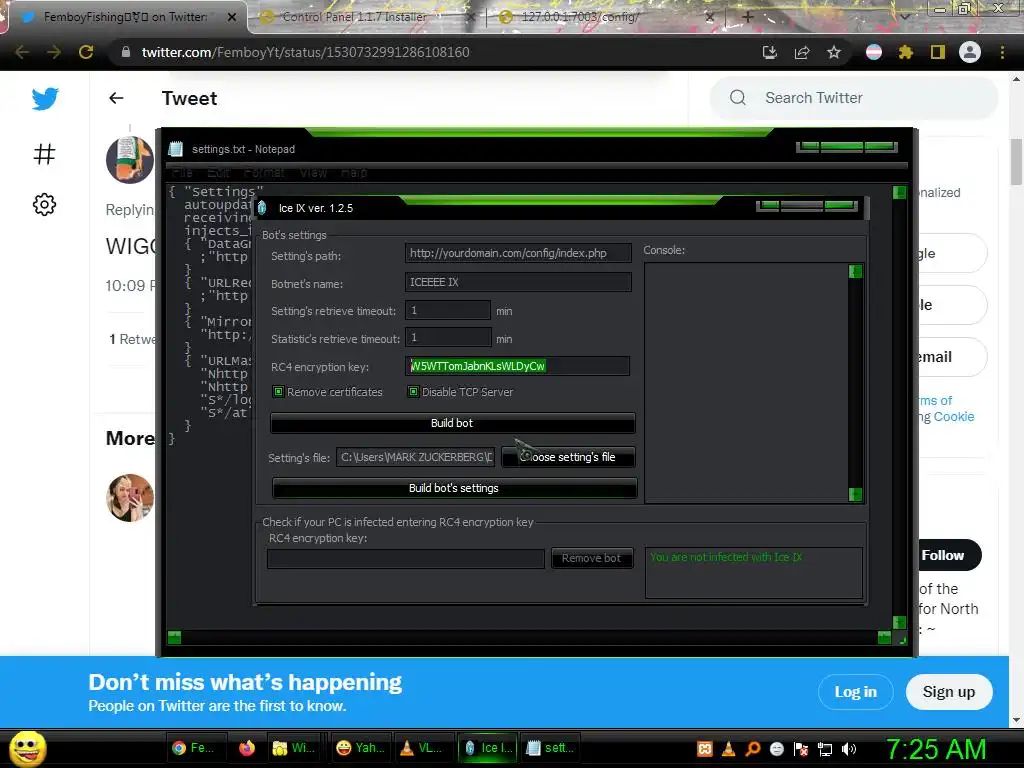Click Statistic's retrieve timeout field
The height and width of the screenshot is (768, 1024).
pos(448,338)
